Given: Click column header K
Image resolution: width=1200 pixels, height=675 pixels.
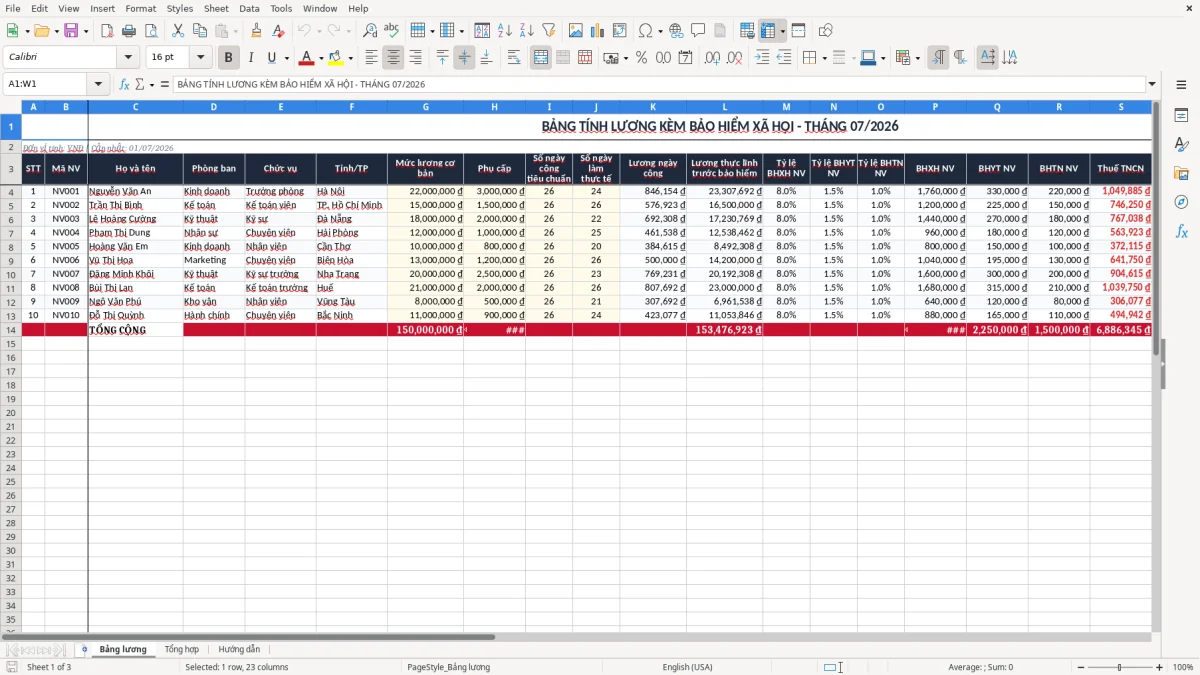Looking at the screenshot, I should click(x=653, y=107).
